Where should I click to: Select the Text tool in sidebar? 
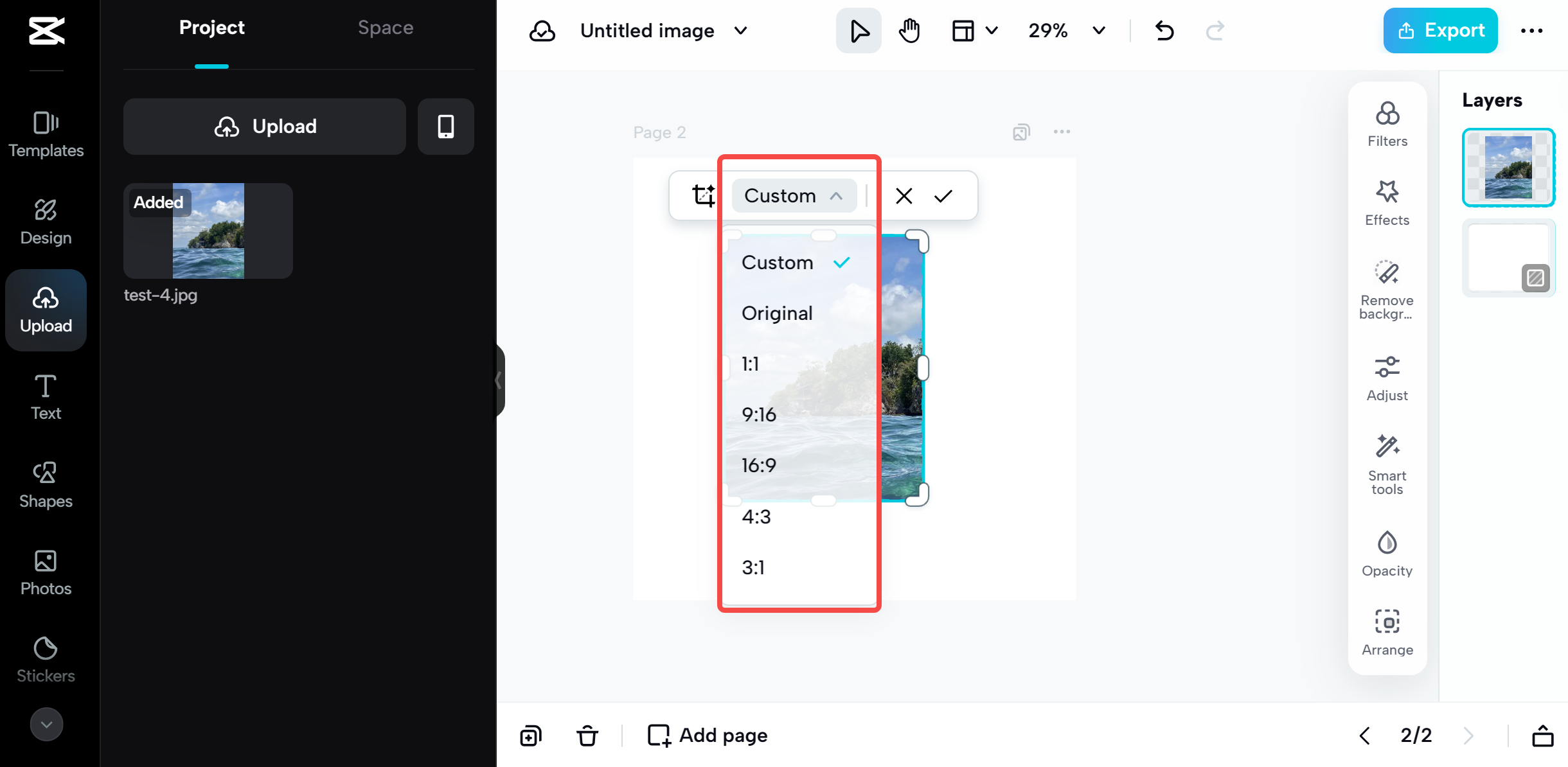tap(46, 396)
